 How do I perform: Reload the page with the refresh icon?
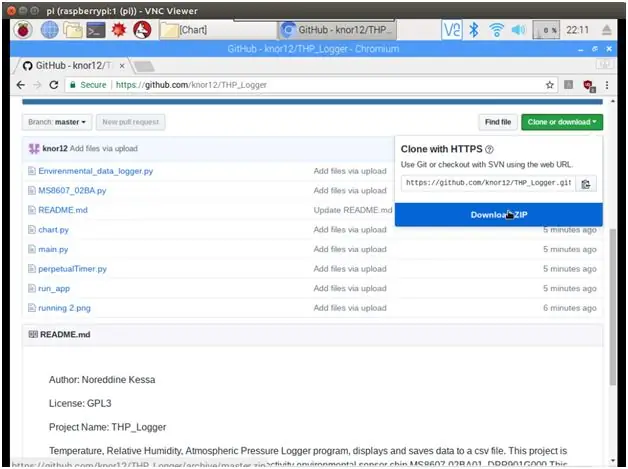pyautogui.click(x=54, y=85)
